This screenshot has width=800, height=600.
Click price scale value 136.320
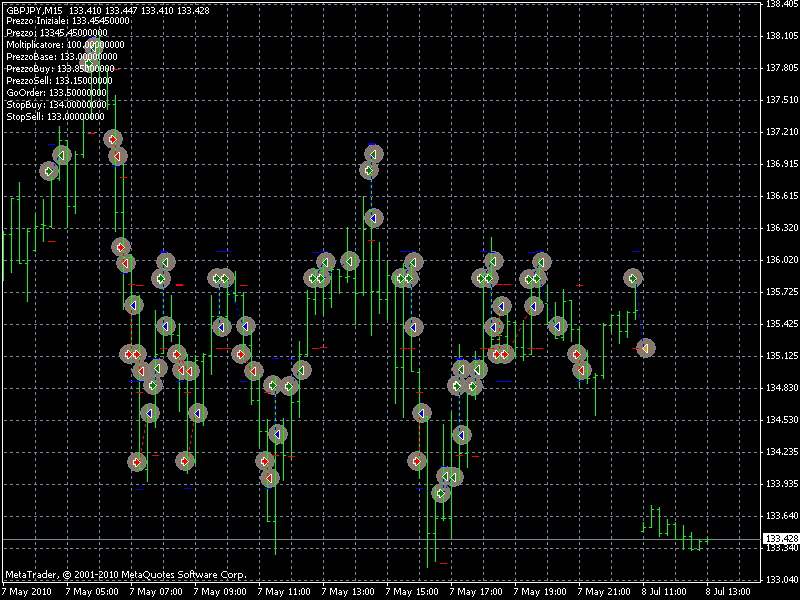coord(781,228)
